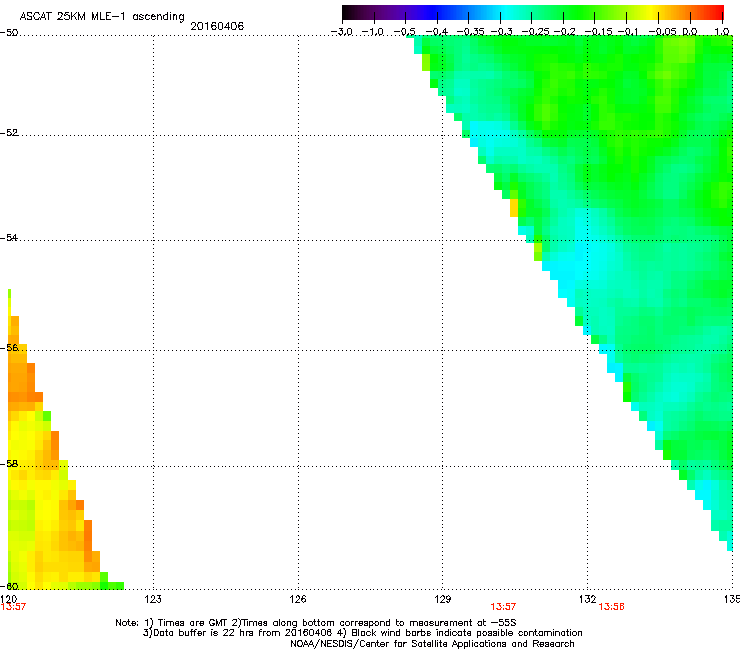Click the '-54' latitude axis label
The image size is (740, 650).
pyautogui.click(x=9, y=237)
